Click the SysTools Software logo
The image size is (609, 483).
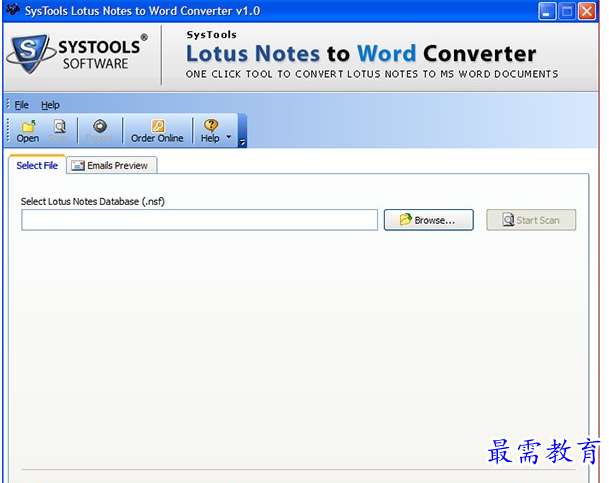78,54
